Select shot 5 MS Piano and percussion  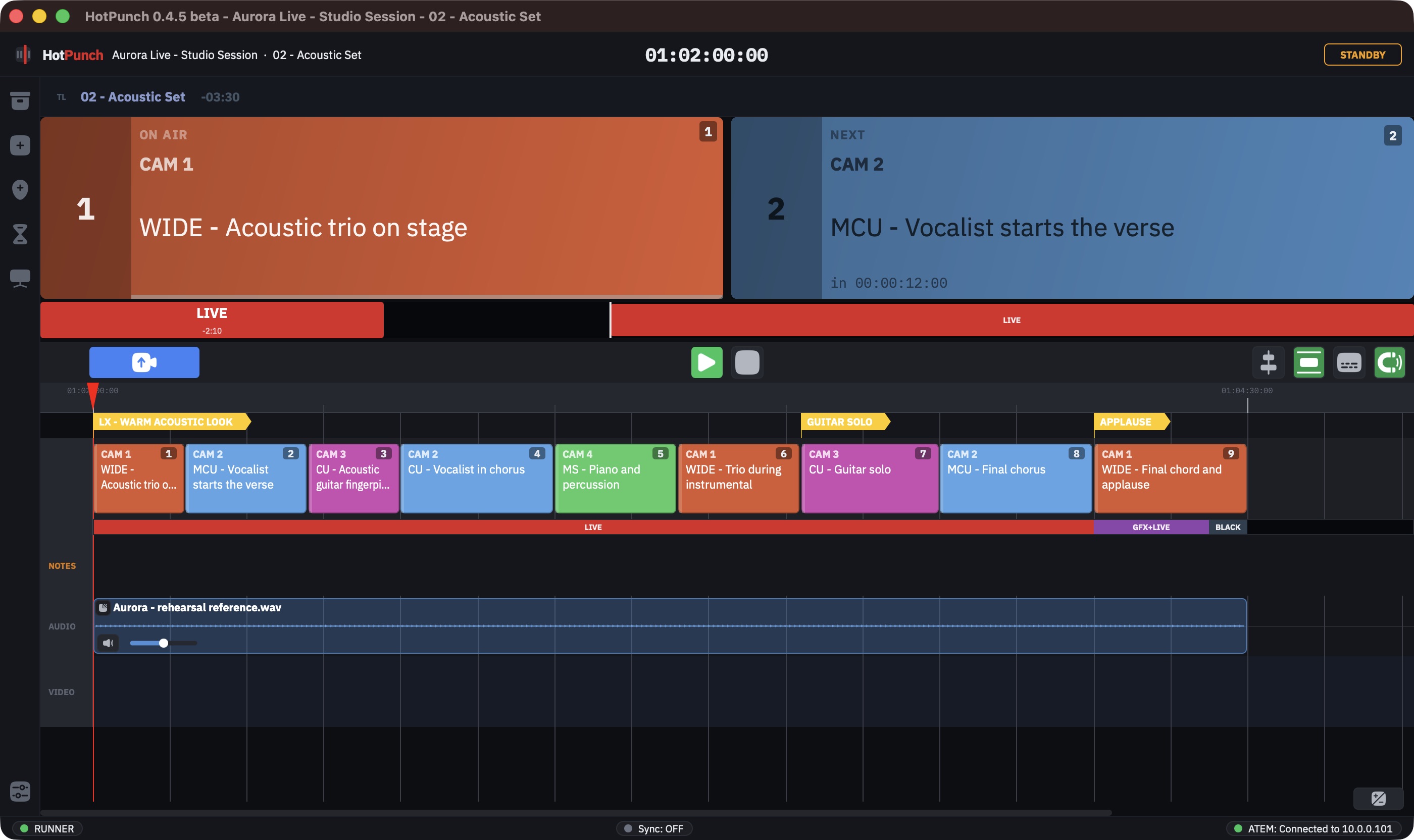tap(616, 478)
